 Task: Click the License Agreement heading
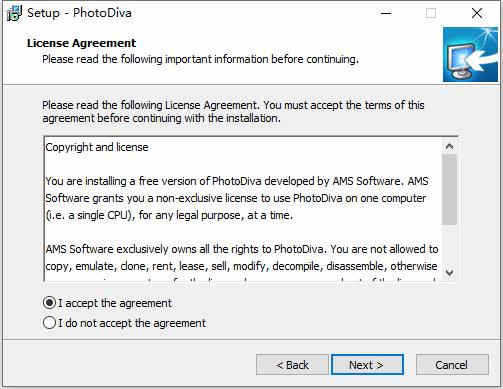click(81, 43)
